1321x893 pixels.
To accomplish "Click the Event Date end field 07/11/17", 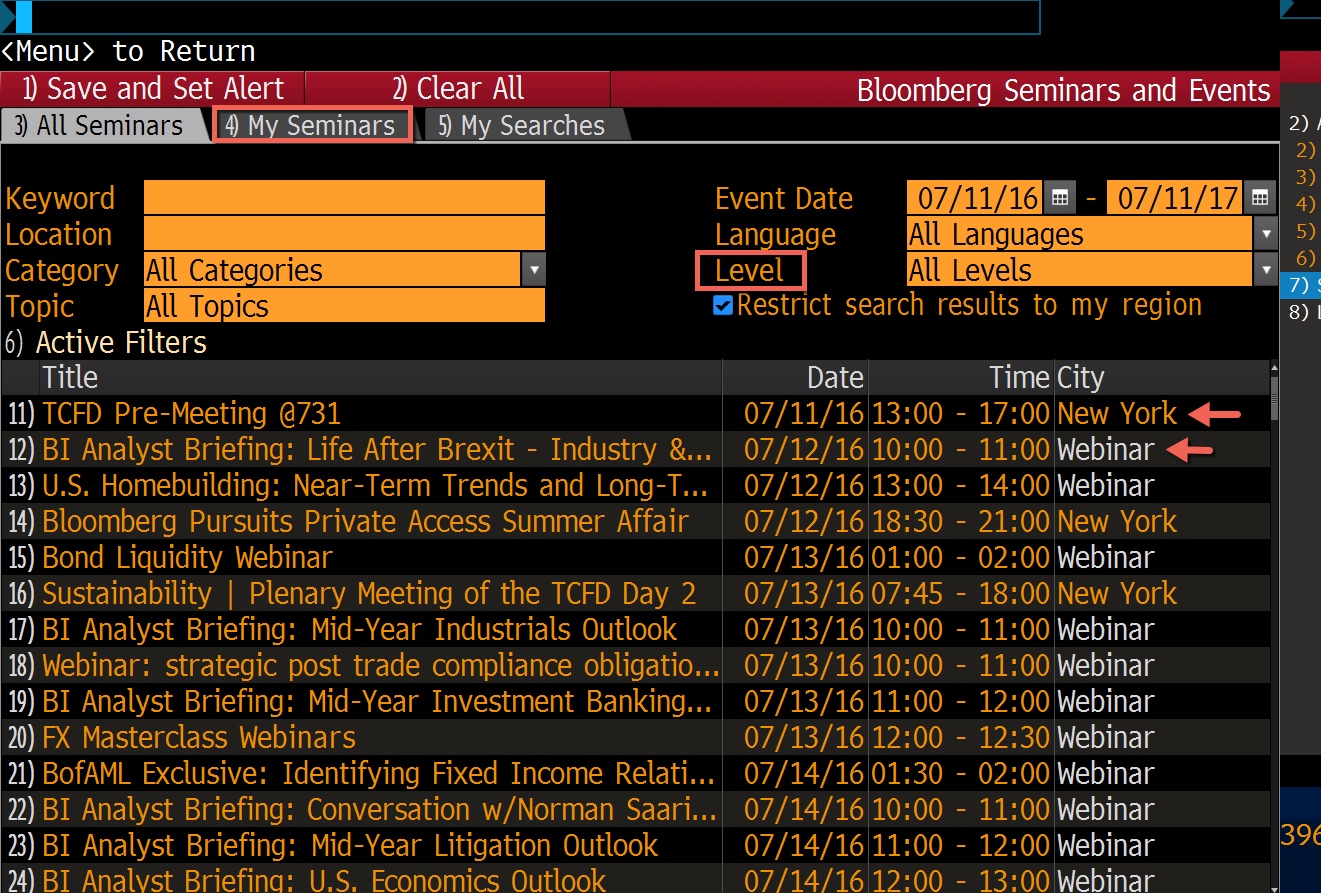I will click(1176, 198).
